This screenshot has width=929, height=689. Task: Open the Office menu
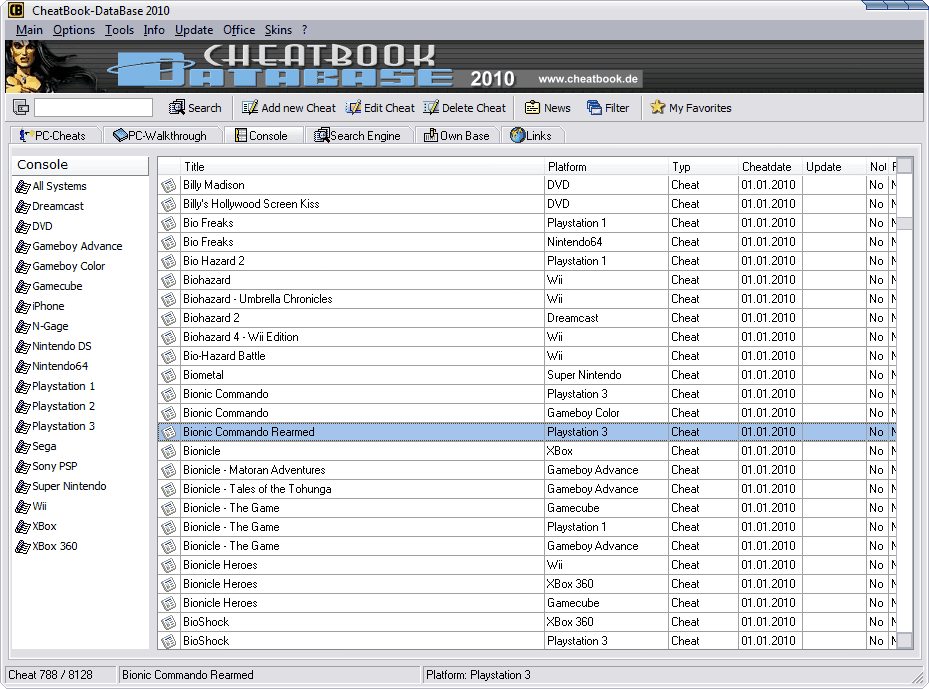239,30
